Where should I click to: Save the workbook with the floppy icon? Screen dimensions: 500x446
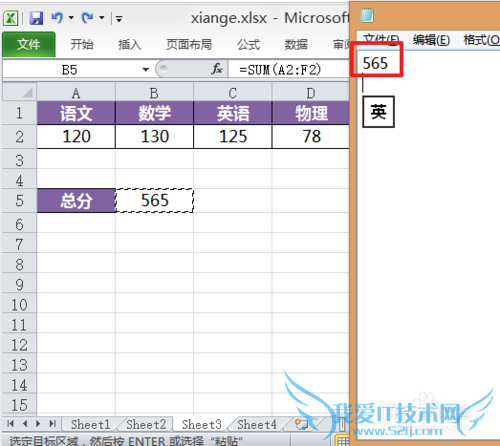pyautogui.click(x=36, y=18)
